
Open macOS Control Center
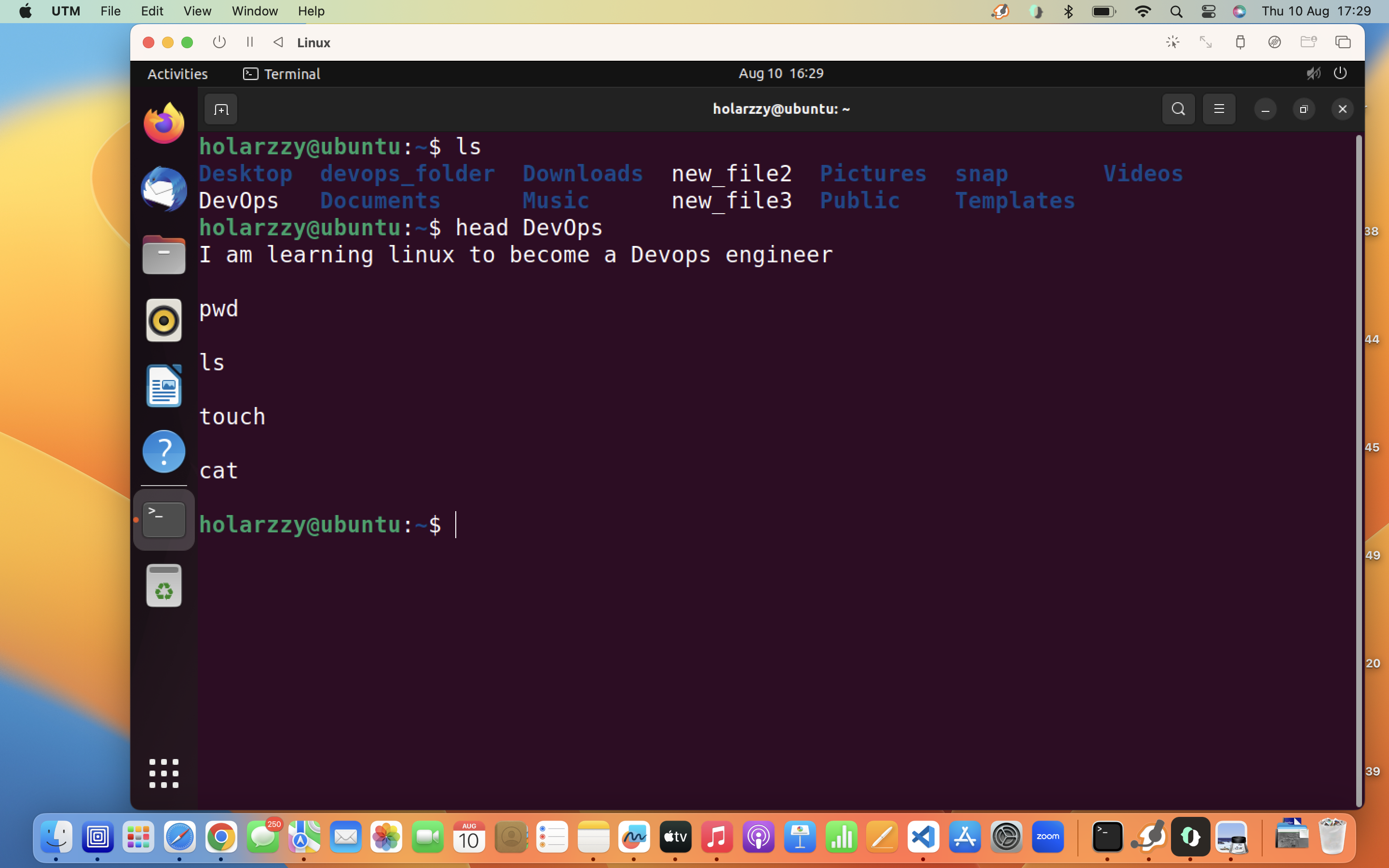pyautogui.click(x=1208, y=11)
